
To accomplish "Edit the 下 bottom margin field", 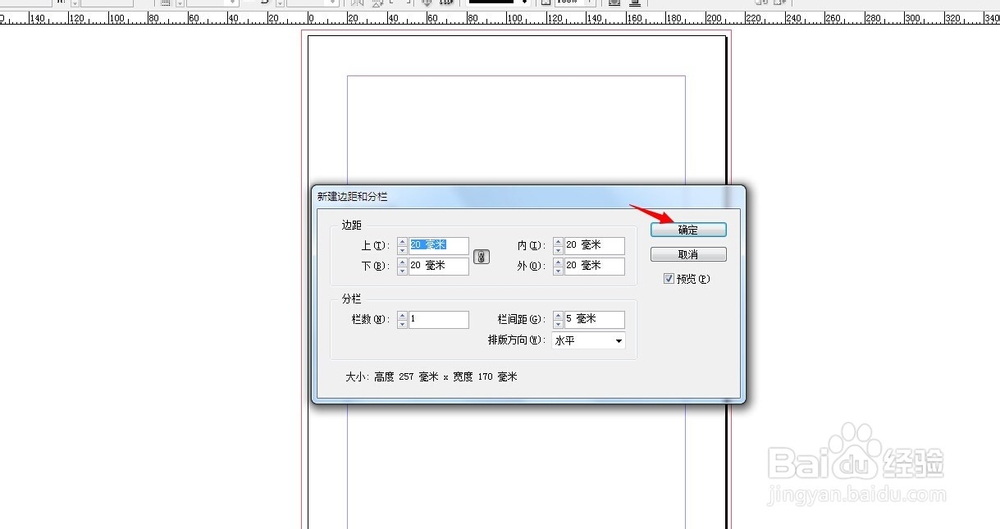I will pyautogui.click(x=439, y=266).
